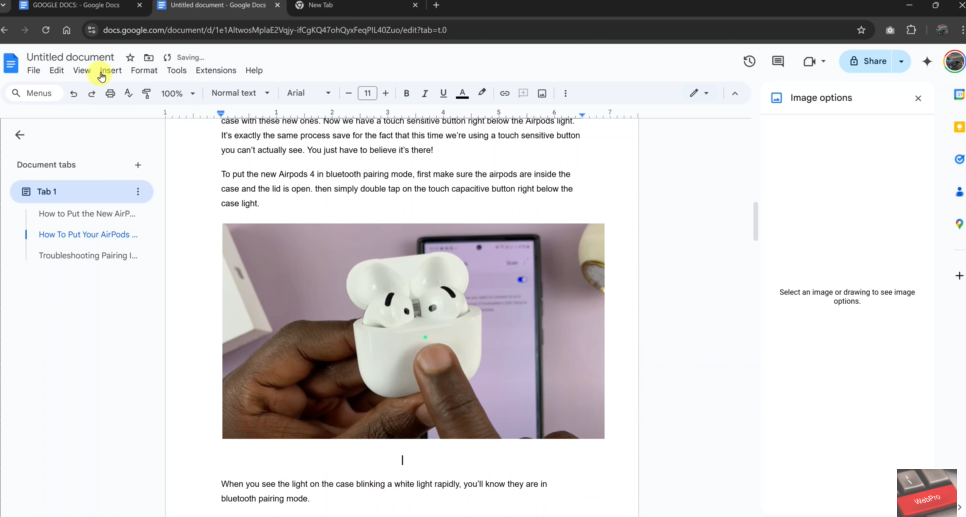Open the Arial font dropdown
The image size is (966, 517).
coord(309,93)
